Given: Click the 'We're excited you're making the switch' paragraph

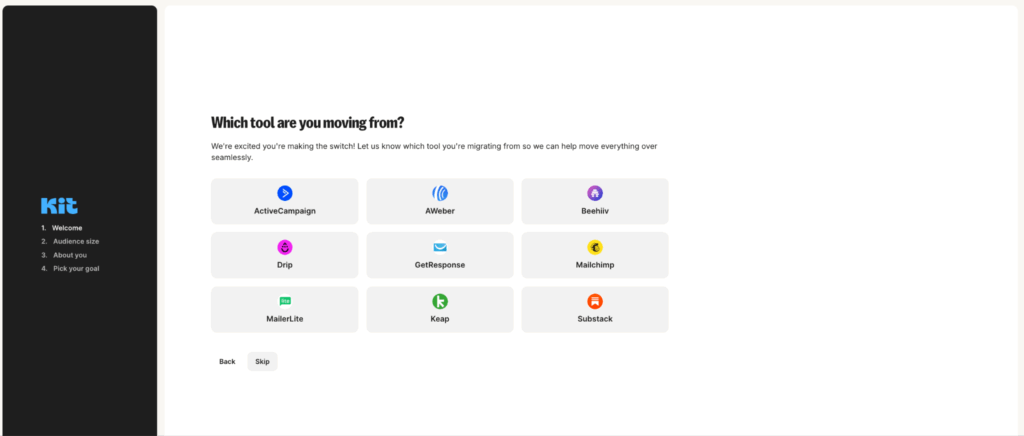Looking at the screenshot, I should pyautogui.click(x=434, y=151).
